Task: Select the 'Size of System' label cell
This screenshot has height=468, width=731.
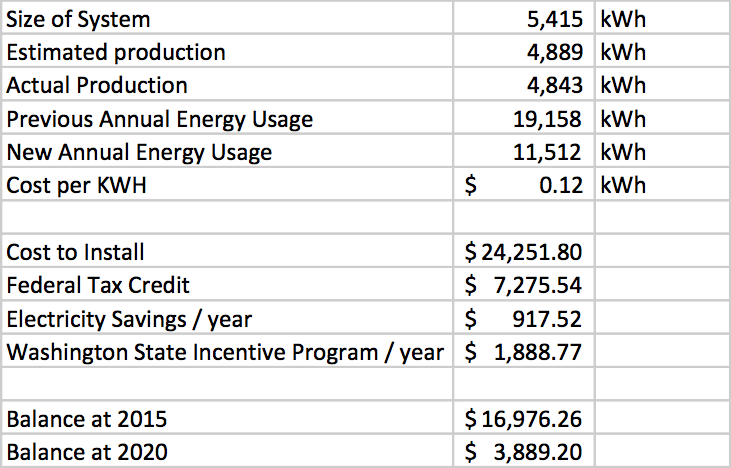Action: click(x=227, y=19)
